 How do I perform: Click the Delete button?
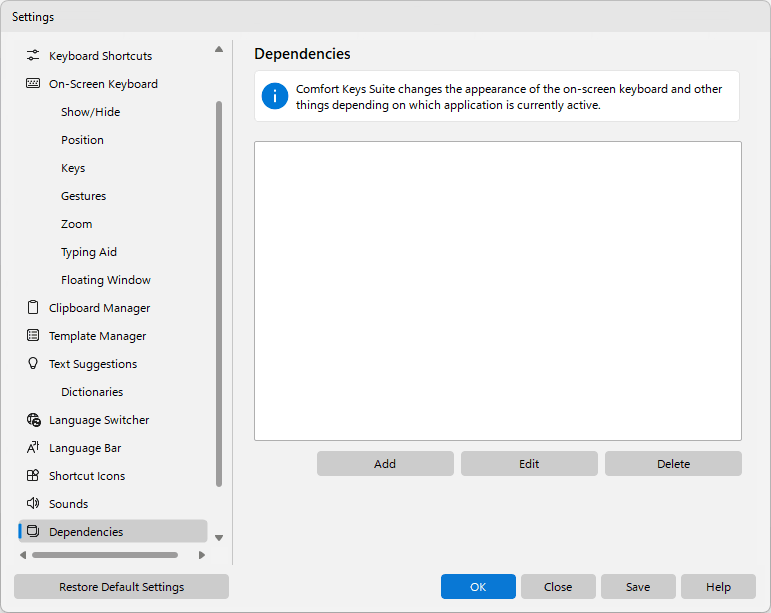click(x=673, y=464)
